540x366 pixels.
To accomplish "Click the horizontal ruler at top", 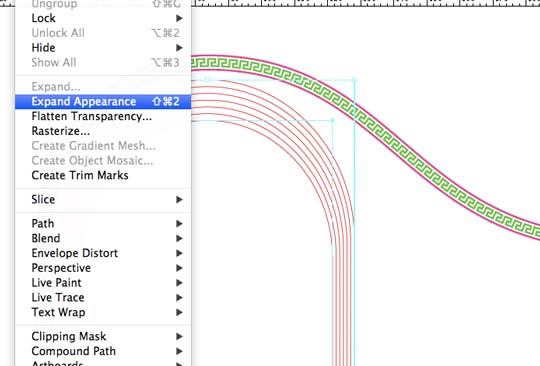I will click(365, 3).
